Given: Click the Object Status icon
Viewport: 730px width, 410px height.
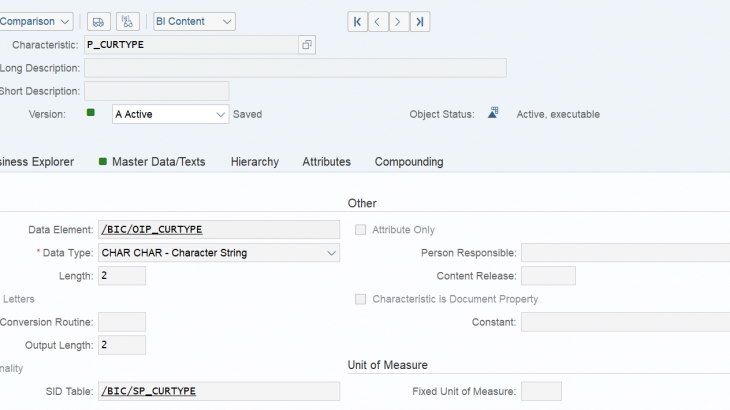Looking at the screenshot, I should [493, 113].
